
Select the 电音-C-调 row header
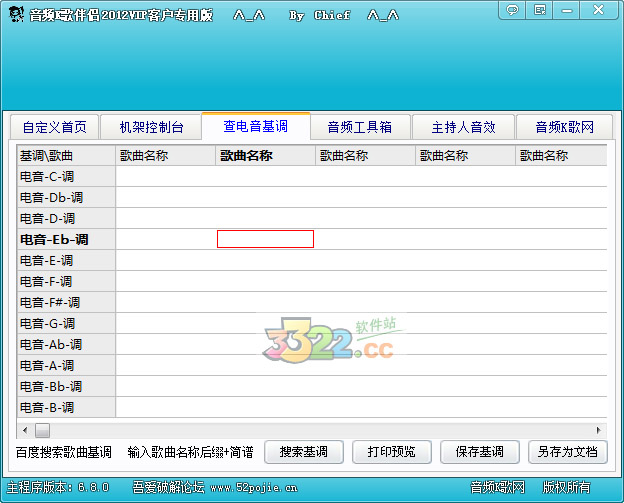click(66, 176)
